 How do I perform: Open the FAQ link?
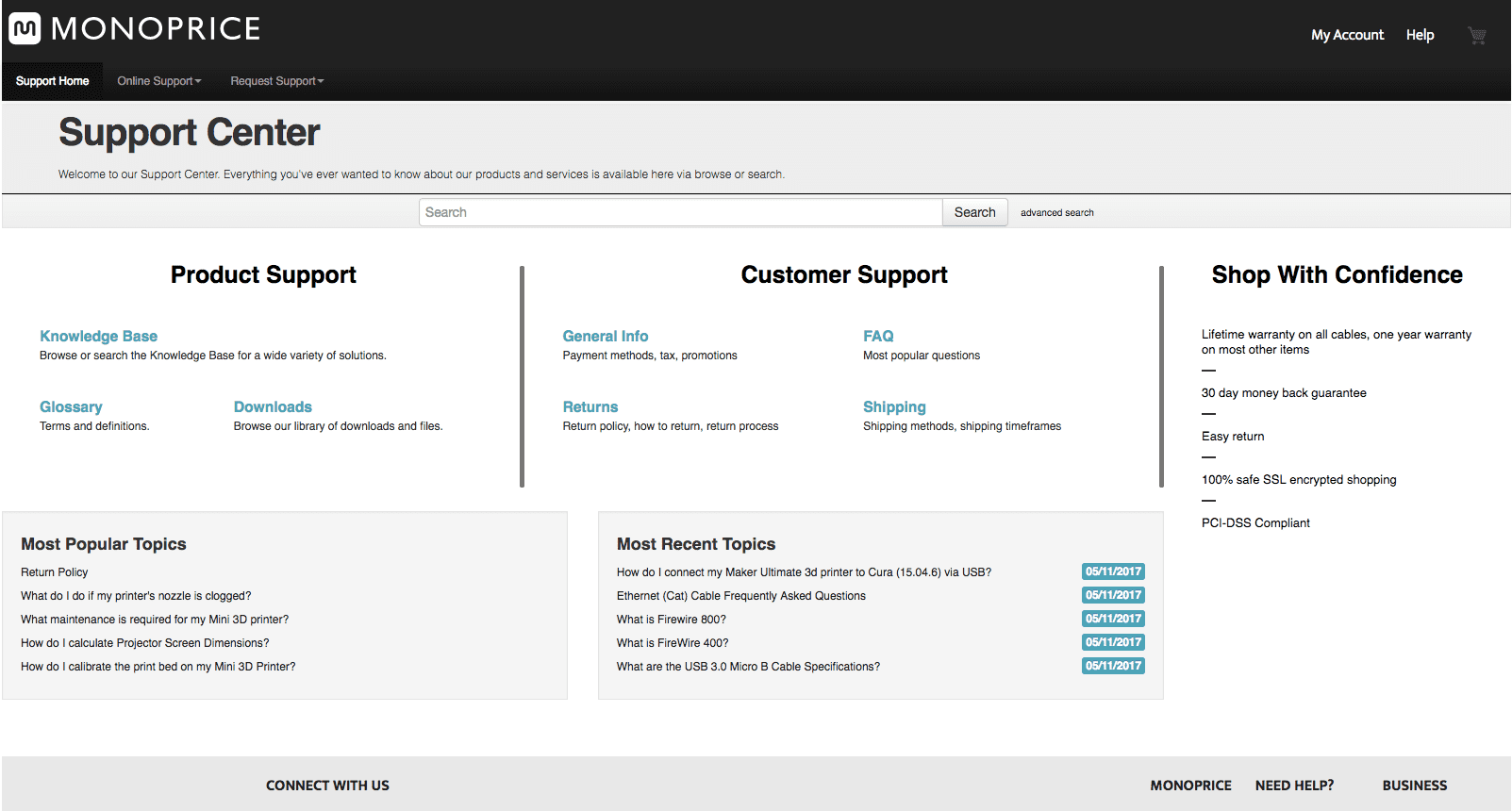click(878, 336)
